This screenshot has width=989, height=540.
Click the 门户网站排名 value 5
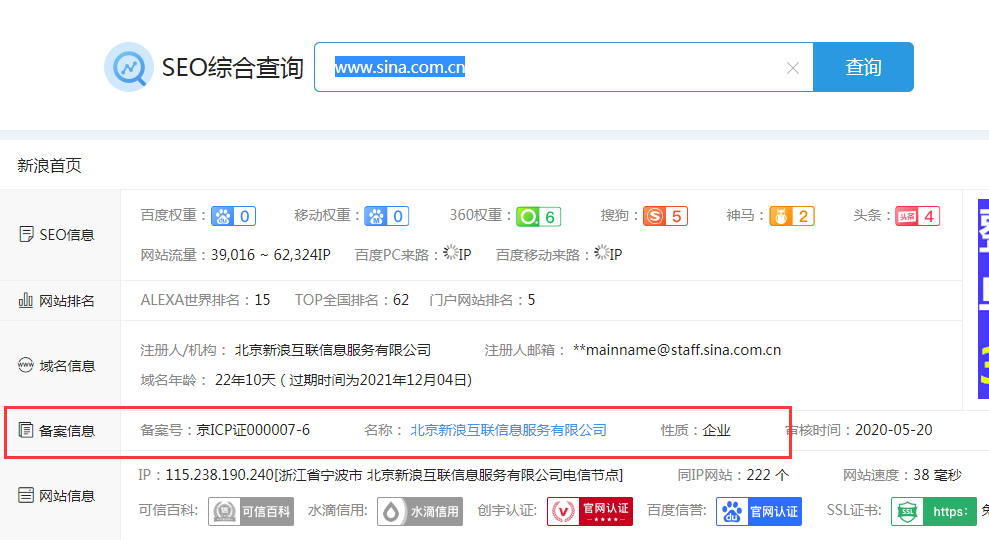click(x=532, y=300)
